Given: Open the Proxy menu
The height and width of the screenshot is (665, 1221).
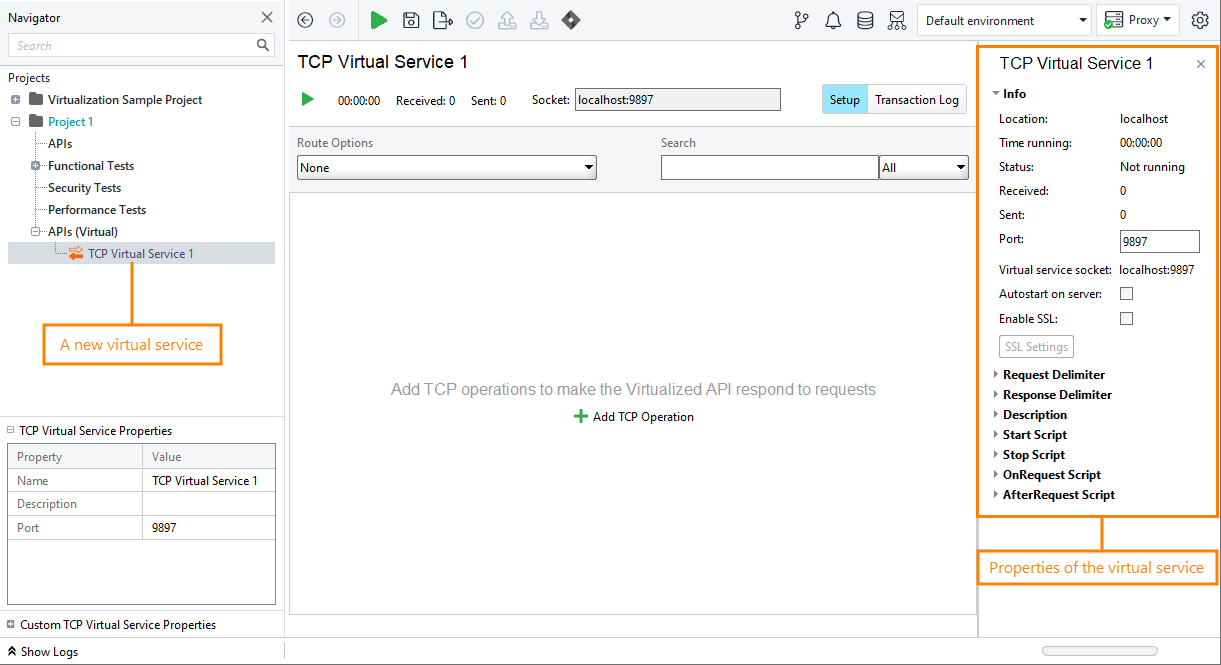Looking at the screenshot, I should point(1137,20).
